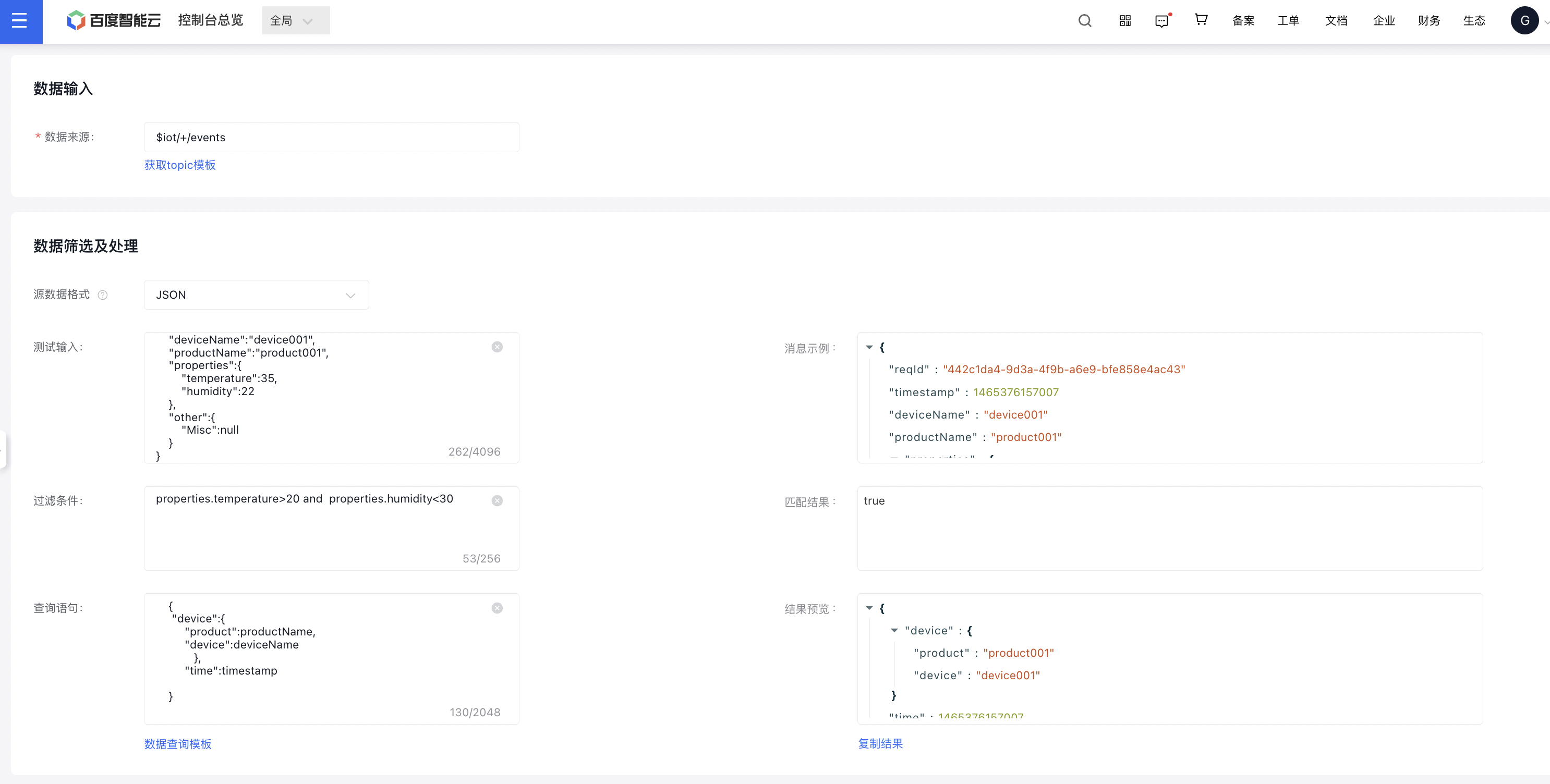Screen dimensions: 1550x784
Task: Click "device001" value in 结果预览
Action: coord(1008,675)
